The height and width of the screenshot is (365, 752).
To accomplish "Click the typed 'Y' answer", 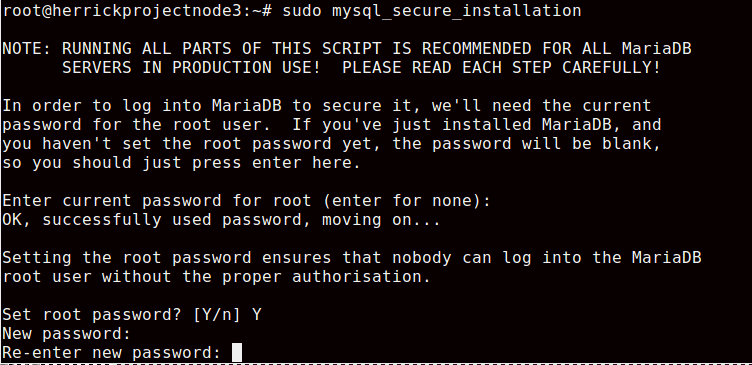I will [257, 315].
